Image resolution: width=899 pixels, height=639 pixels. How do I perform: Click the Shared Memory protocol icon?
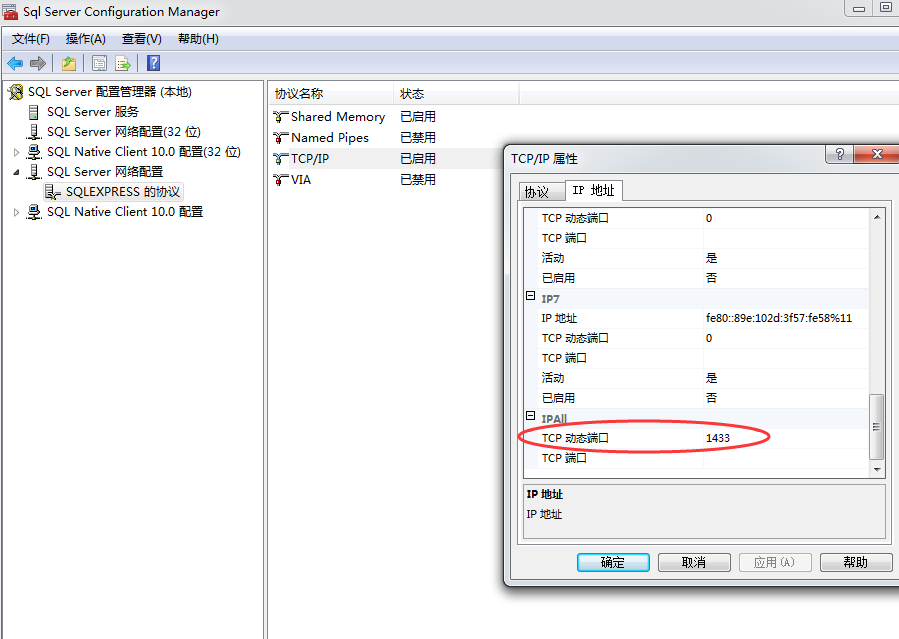[x=281, y=117]
